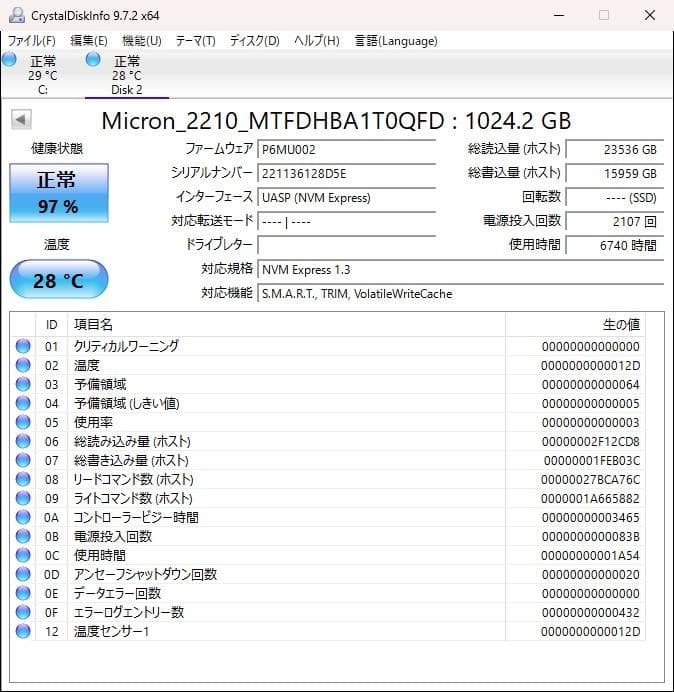Click total host writes value 15959 GB
Image resolution: width=674 pixels, height=692 pixels.
tap(614, 173)
